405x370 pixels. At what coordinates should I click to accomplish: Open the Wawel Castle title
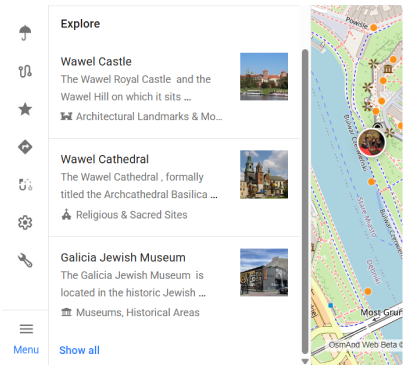coord(96,62)
